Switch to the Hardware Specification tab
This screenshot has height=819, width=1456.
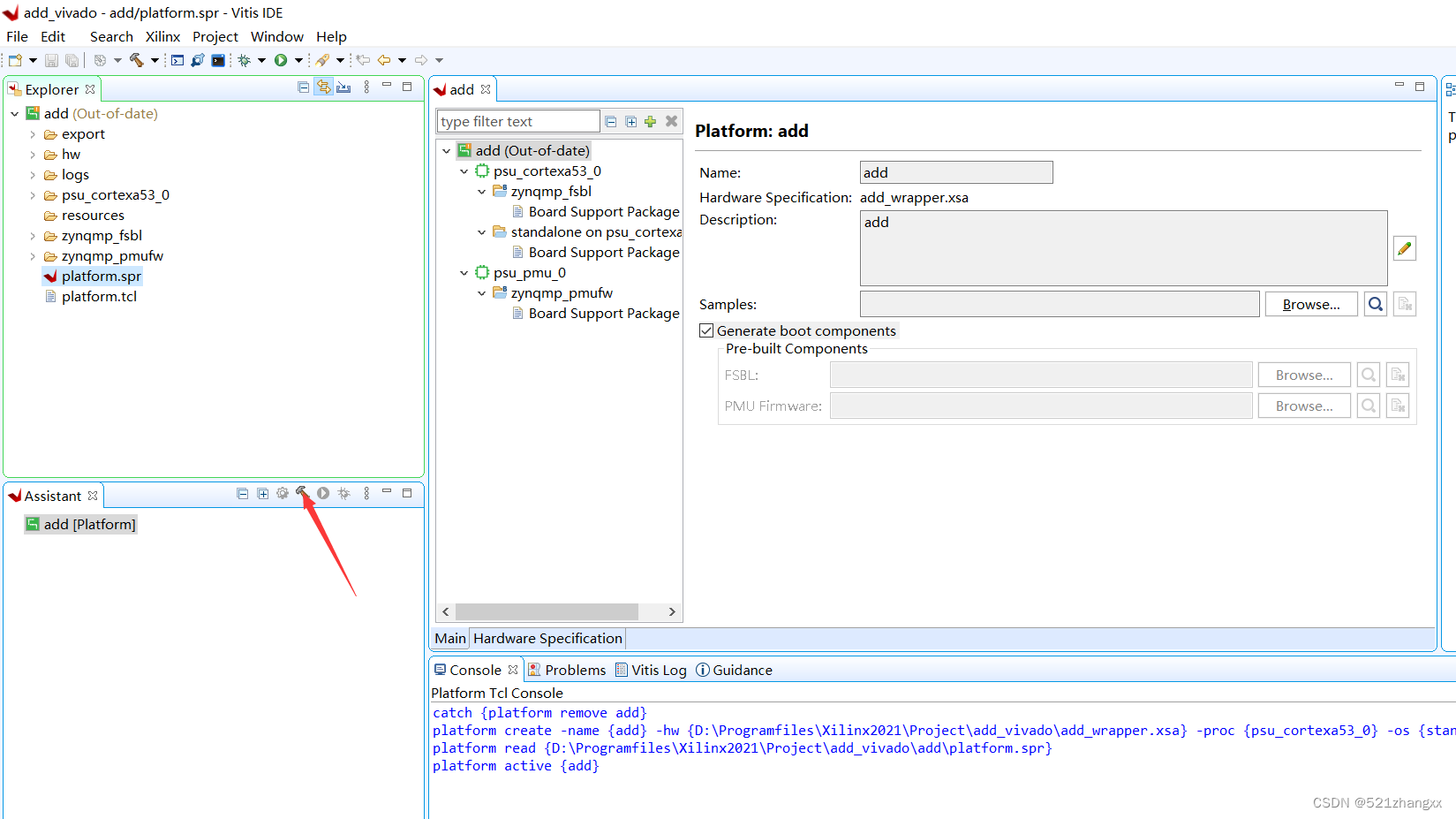(x=547, y=638)
